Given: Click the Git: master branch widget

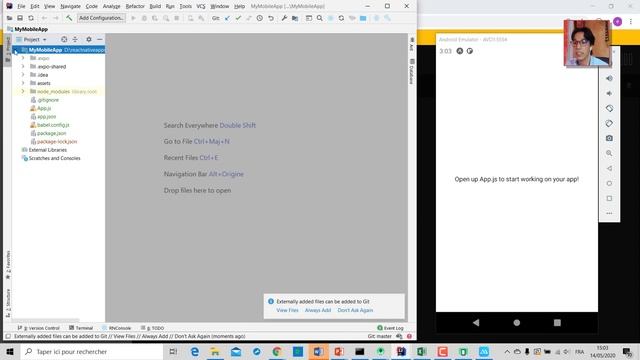Looking at the screenshot, I should tap(380, 336).
